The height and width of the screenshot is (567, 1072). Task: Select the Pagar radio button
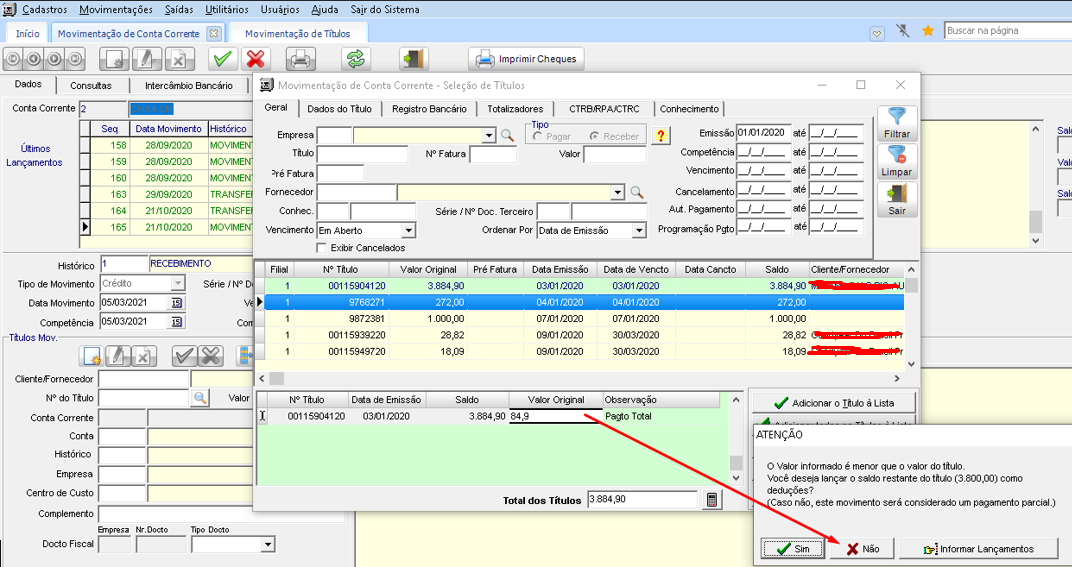538,136
